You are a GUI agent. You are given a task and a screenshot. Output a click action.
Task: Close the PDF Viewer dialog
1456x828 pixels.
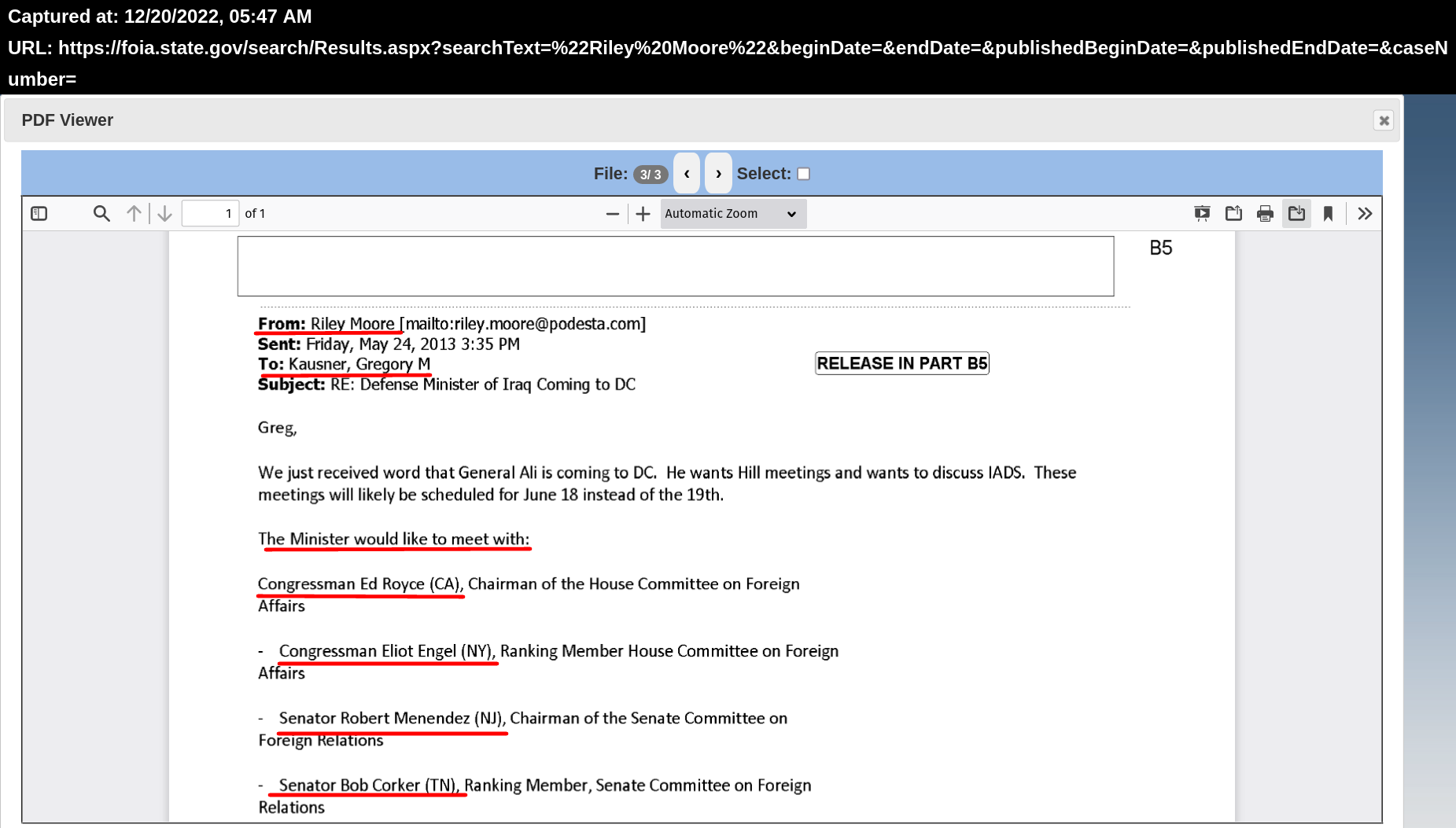point(1384,120)
